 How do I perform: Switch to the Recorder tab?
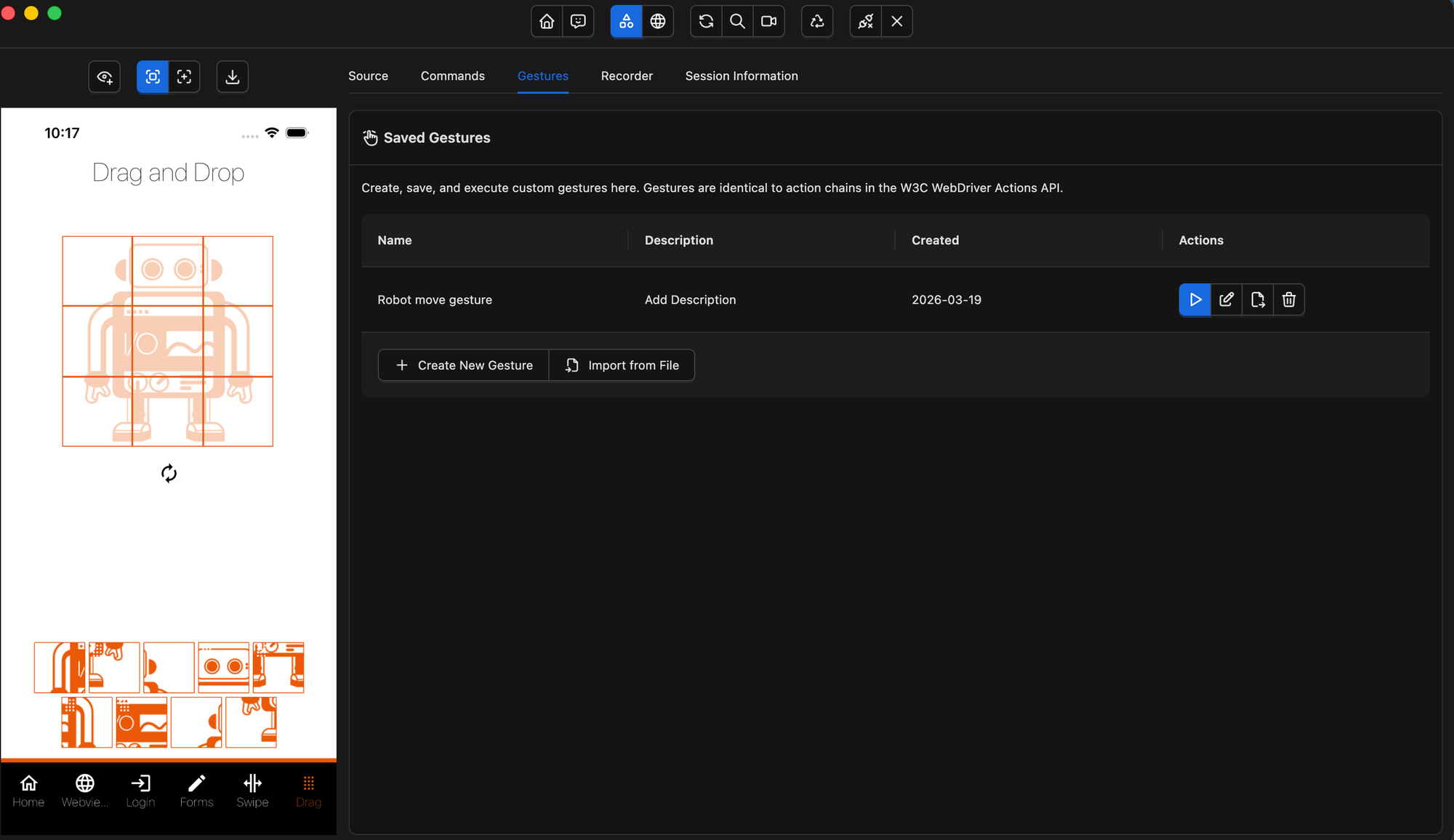click(x=626, y=76)
